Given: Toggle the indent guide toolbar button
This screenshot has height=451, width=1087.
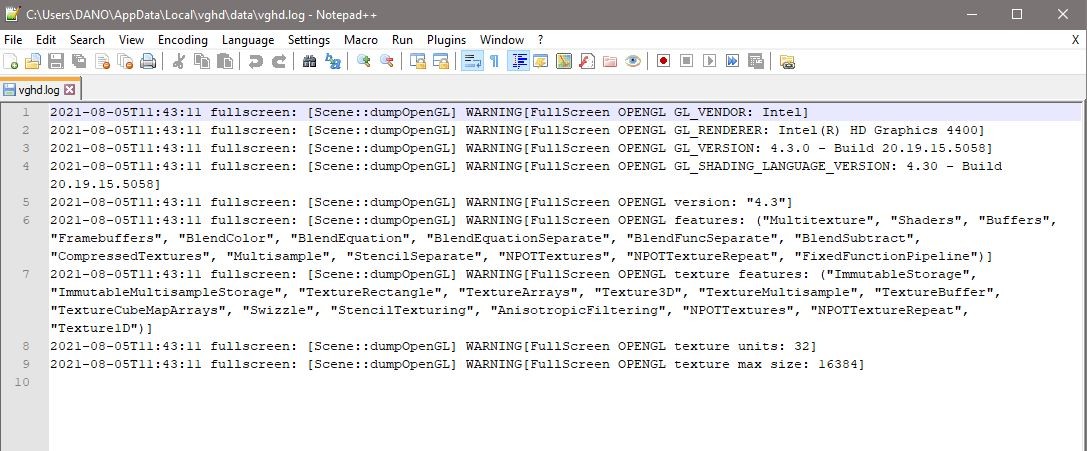Looking at the screenshot, I should coord(518,62).
